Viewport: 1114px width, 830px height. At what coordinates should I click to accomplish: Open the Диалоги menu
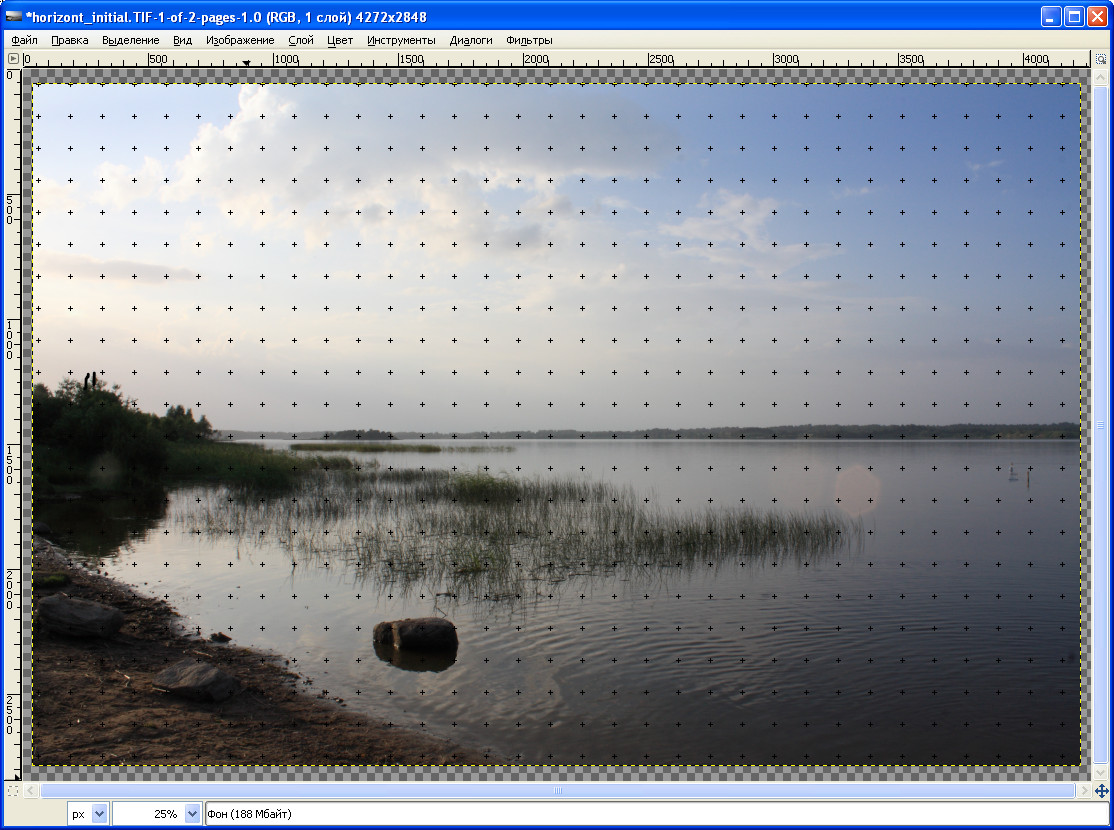(471, 40)
